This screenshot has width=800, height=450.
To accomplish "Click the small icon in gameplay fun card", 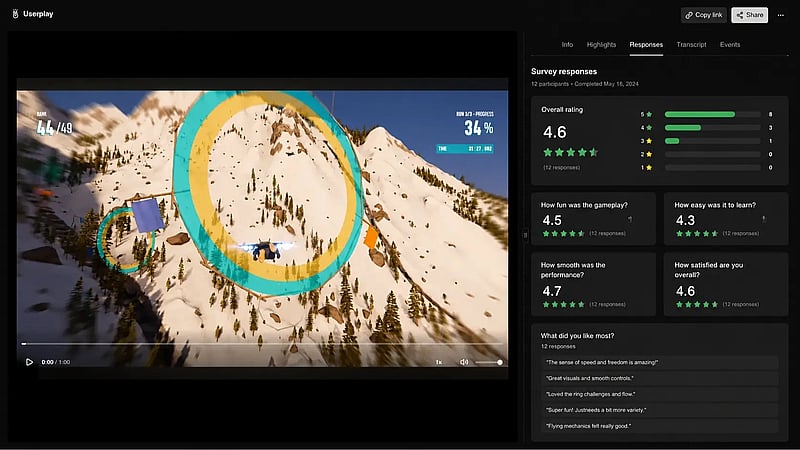I will pyautogui.click(x=630, y=219).
